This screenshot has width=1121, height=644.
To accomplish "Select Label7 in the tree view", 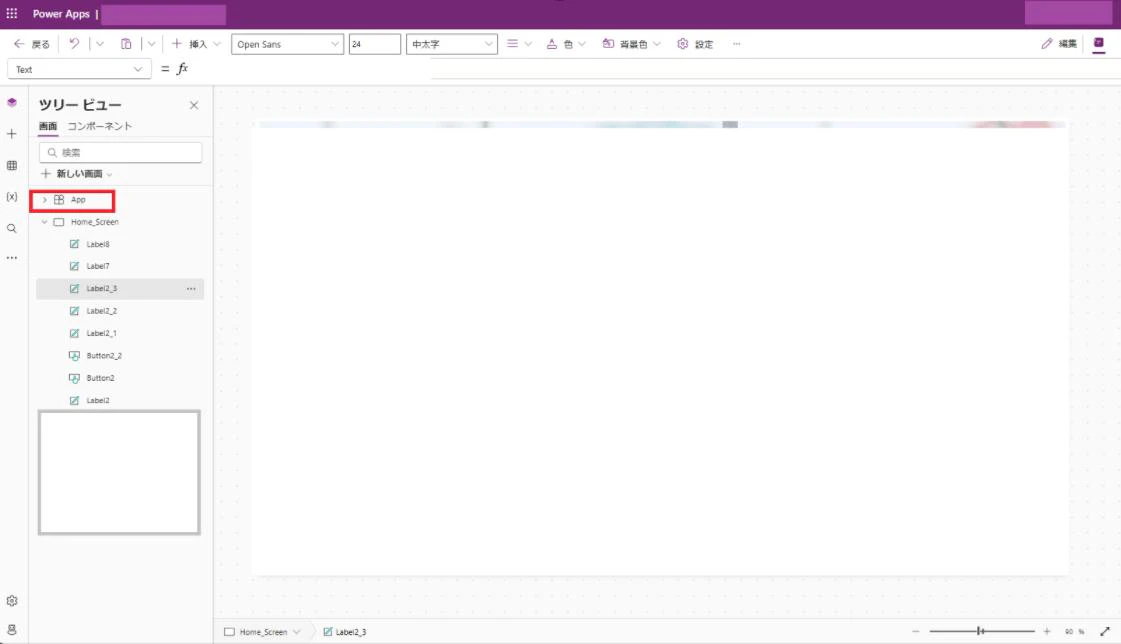I will [x=98, y=266].
